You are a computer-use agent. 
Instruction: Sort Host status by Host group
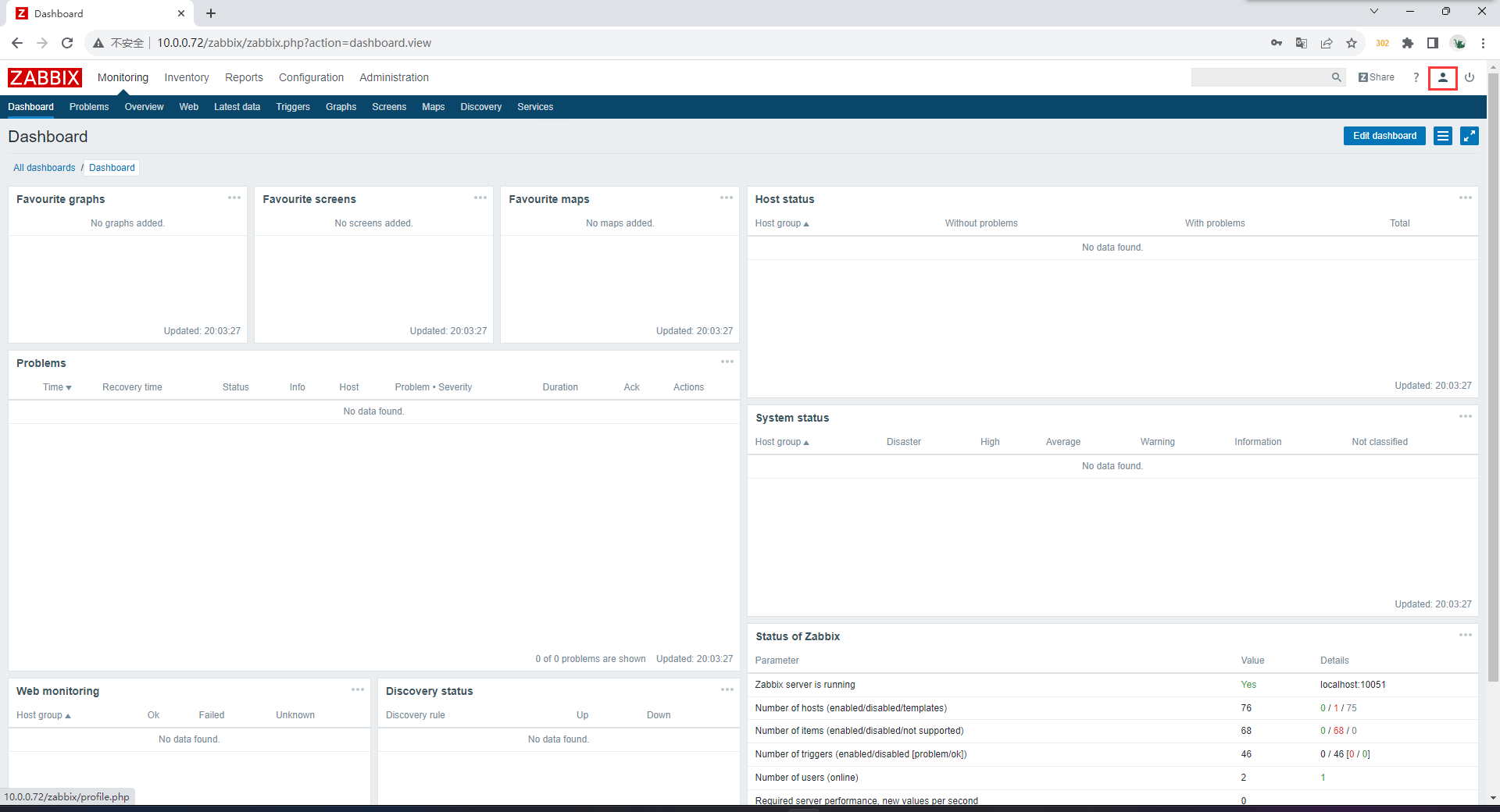[782, 223]
